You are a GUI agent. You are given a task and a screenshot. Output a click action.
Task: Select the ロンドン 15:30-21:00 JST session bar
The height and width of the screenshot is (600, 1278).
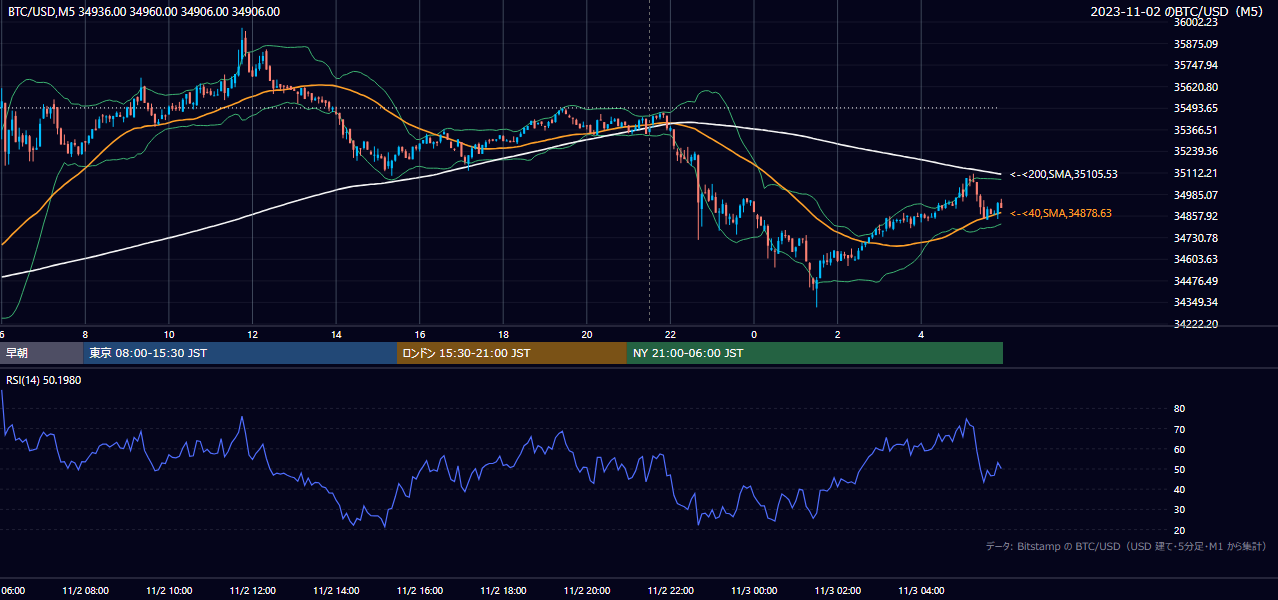(x=512, y=353)
